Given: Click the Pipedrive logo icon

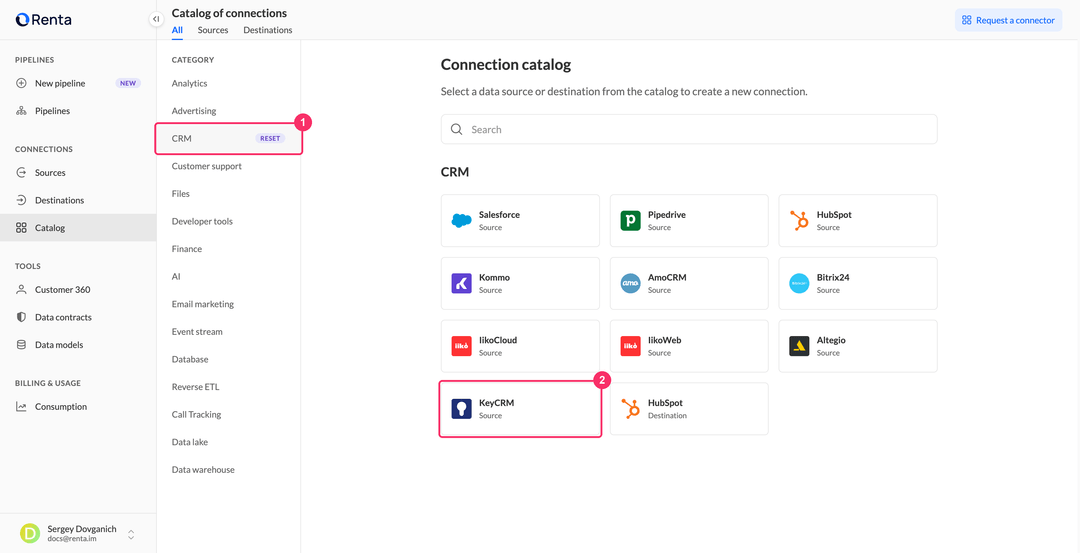Looking at the screenshot, I should click(x=630, y=220).
